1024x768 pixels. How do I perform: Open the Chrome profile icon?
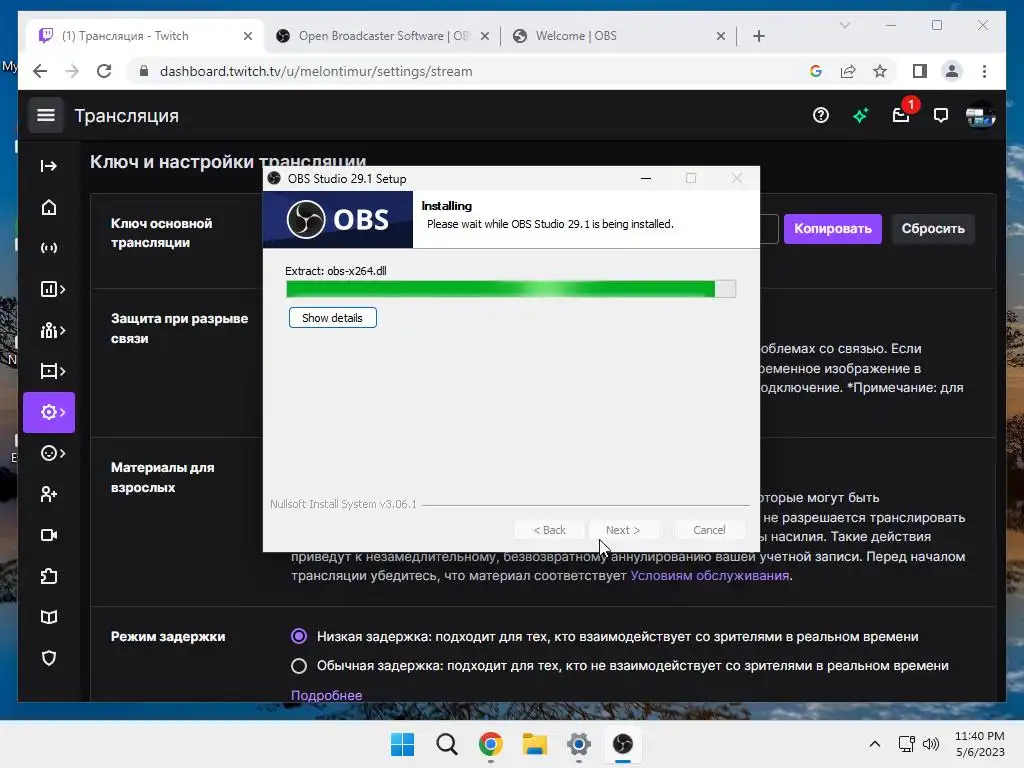(952, 71)
